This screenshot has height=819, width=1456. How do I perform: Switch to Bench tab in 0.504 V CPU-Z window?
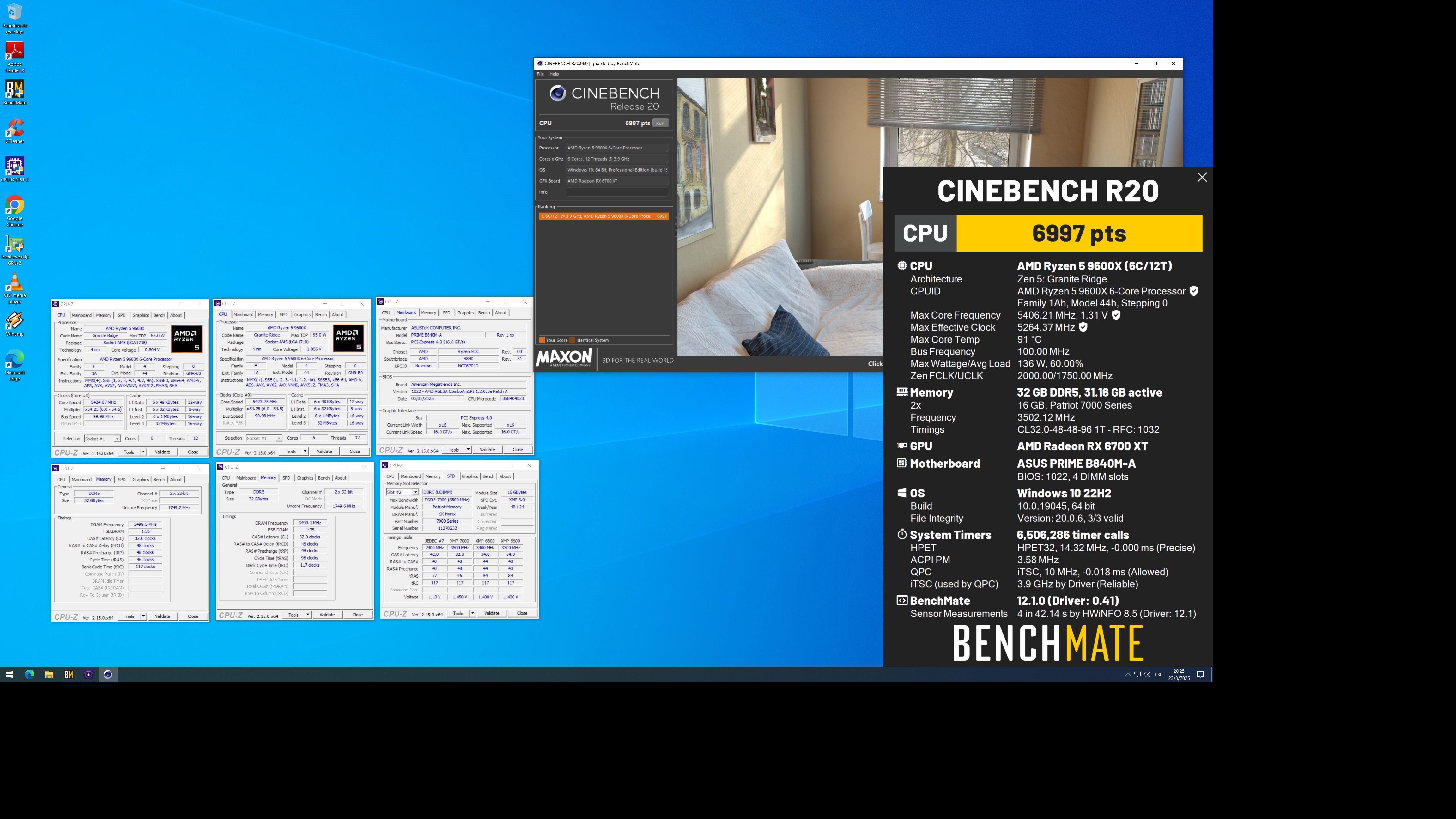159,315
